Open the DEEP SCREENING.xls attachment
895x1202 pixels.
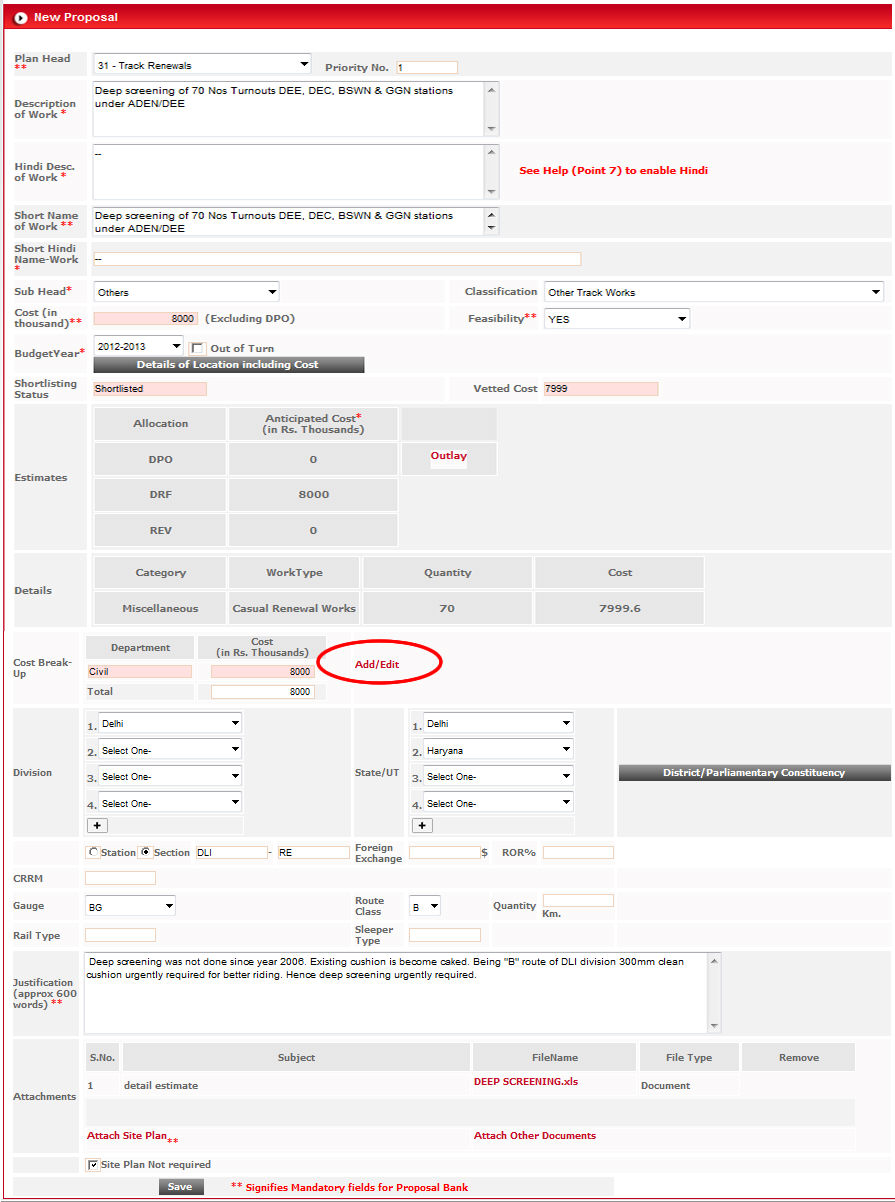tap(525, 1081)
